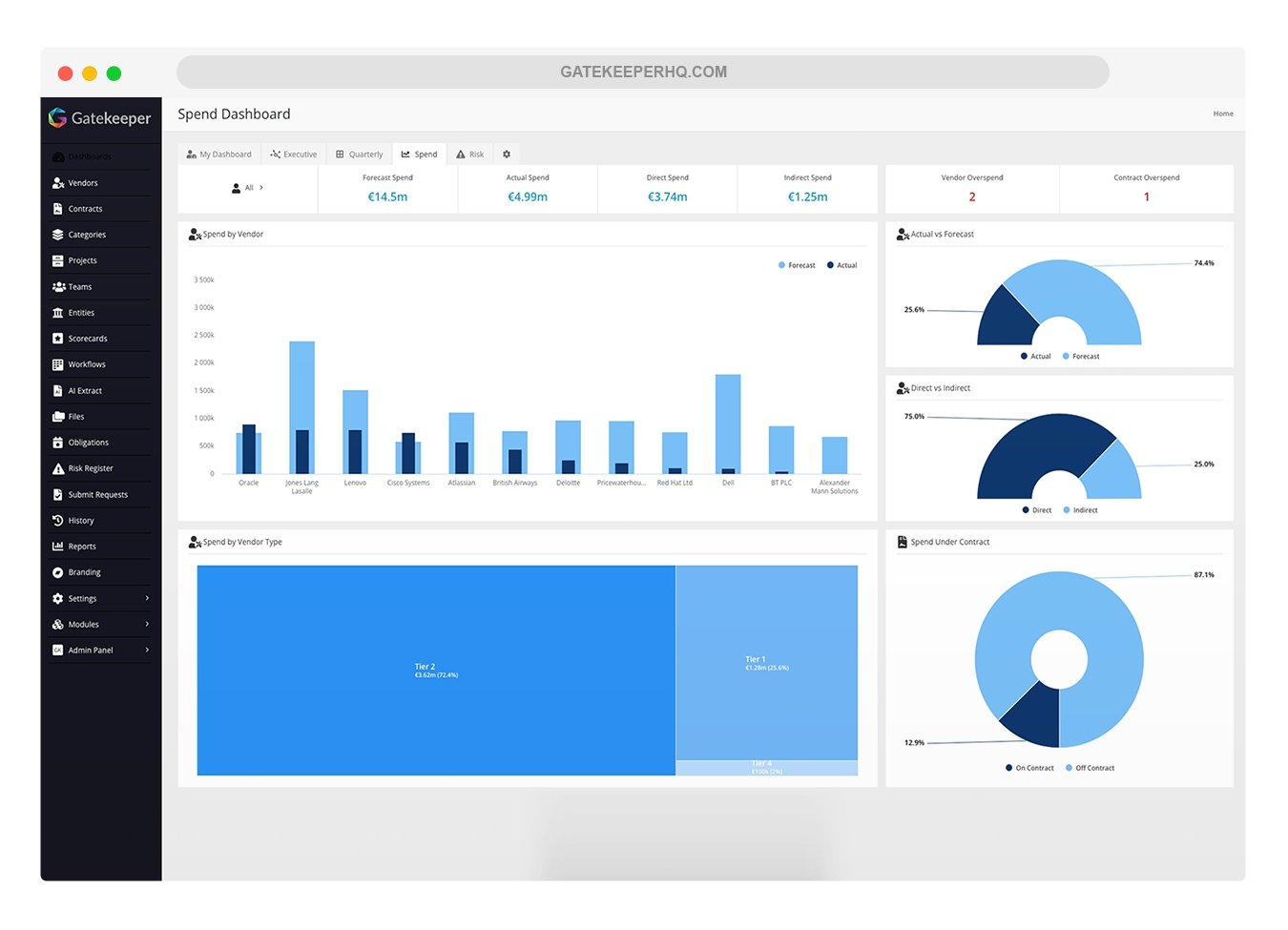
Task: Open the Risk Register from the sidebar
Action: pyautogui.click(x=88, y=467)
